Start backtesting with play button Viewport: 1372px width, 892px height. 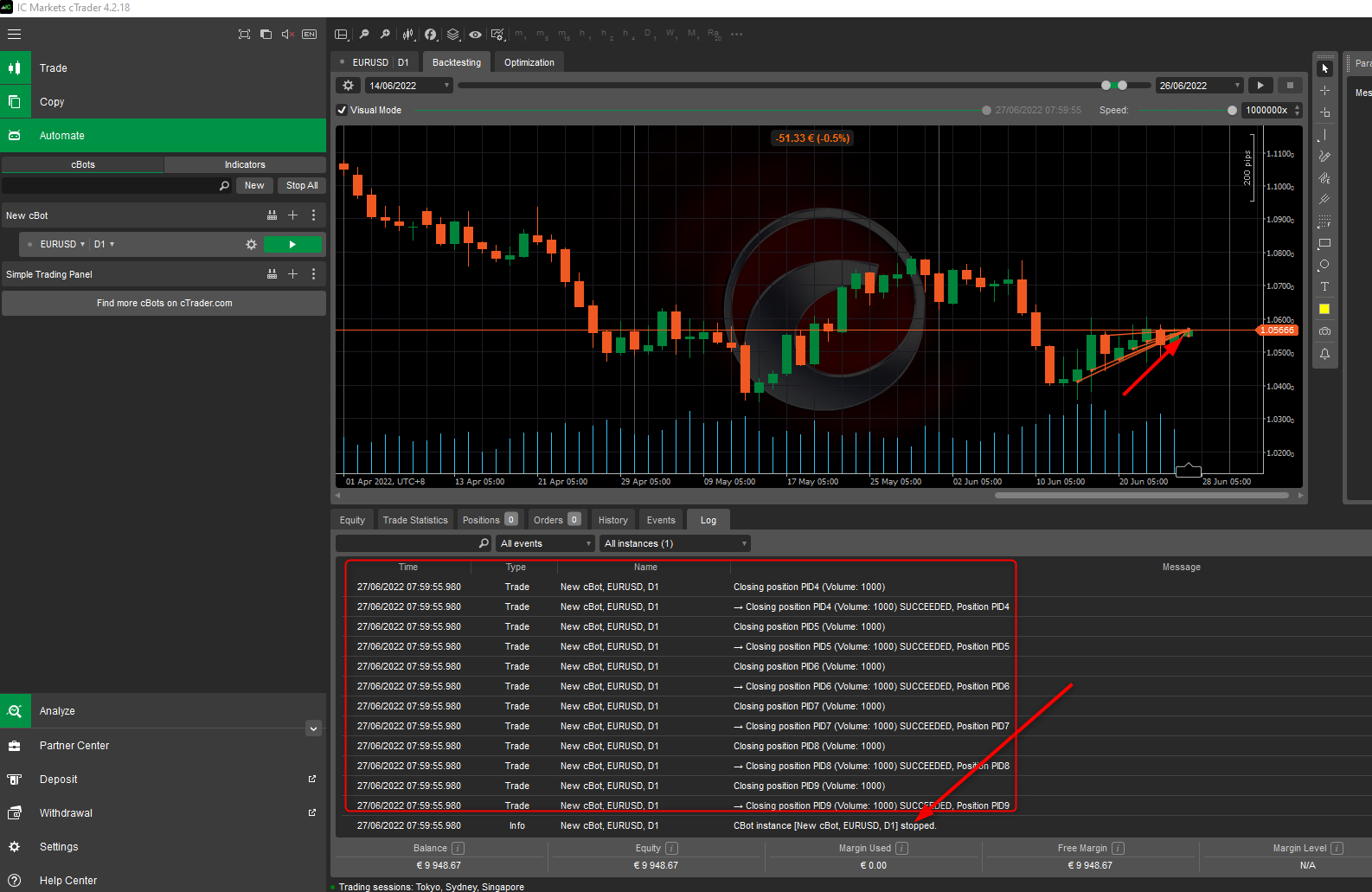click(x=1260, y=86)
